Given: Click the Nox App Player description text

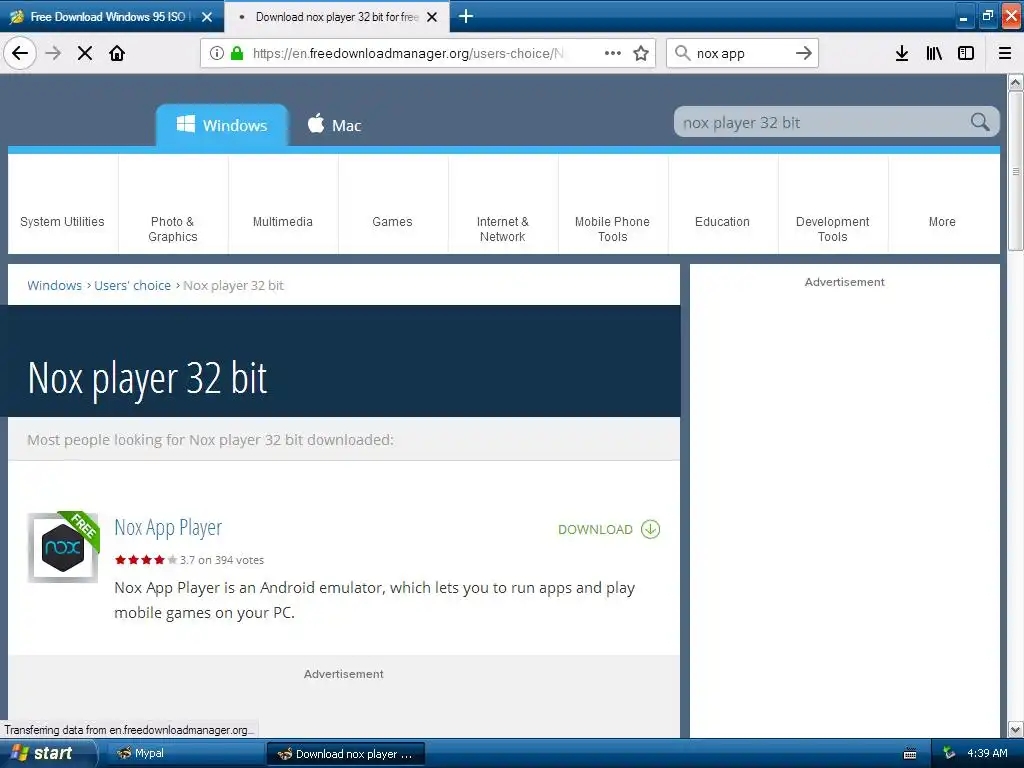Looking at the screenshot, I should [375, 600].
